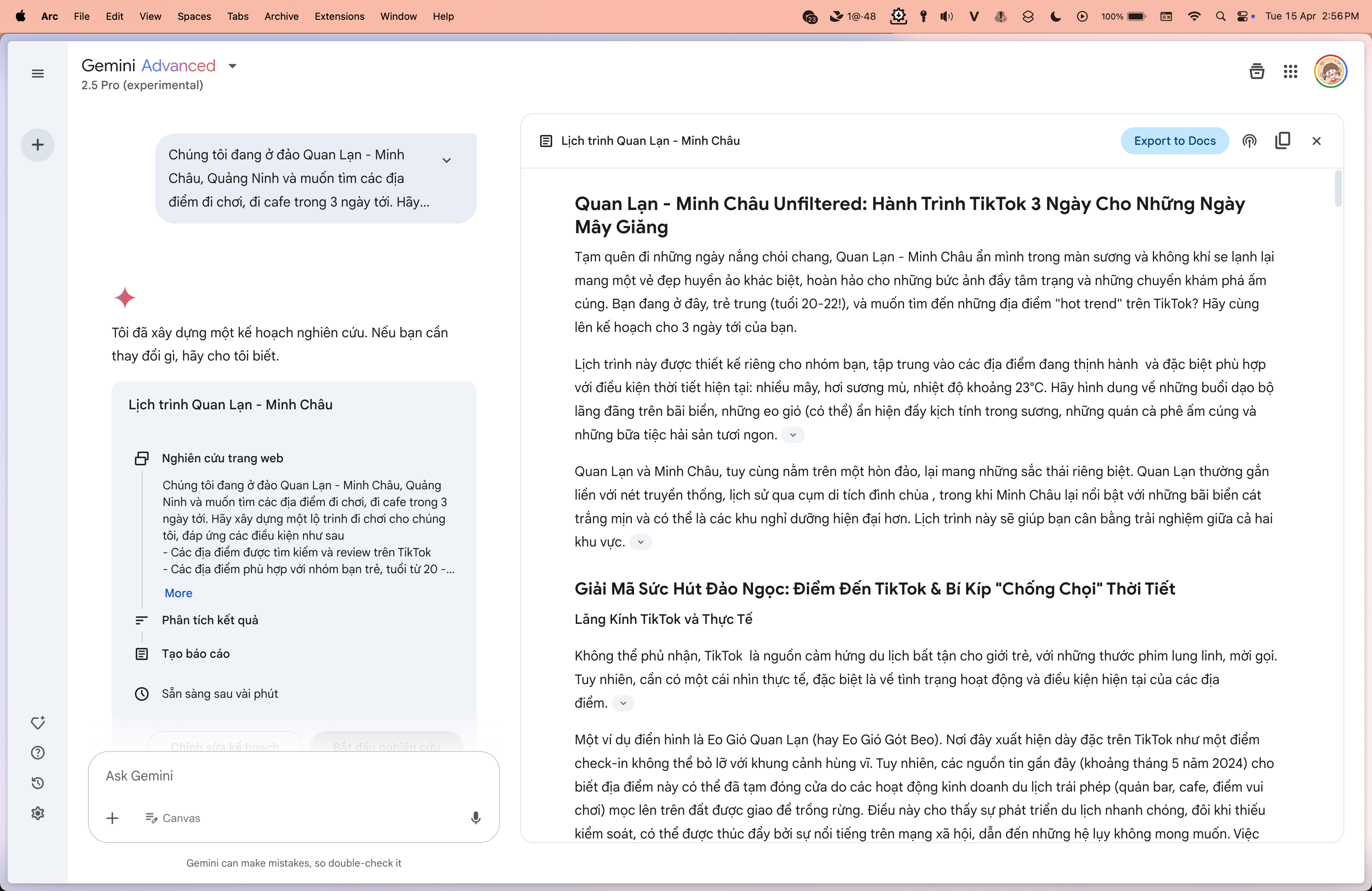Image resolution: width=1372 pixels, height=891 pixels.
Task: Generate audio overview of the report
Action: (x=1249, y=141)
